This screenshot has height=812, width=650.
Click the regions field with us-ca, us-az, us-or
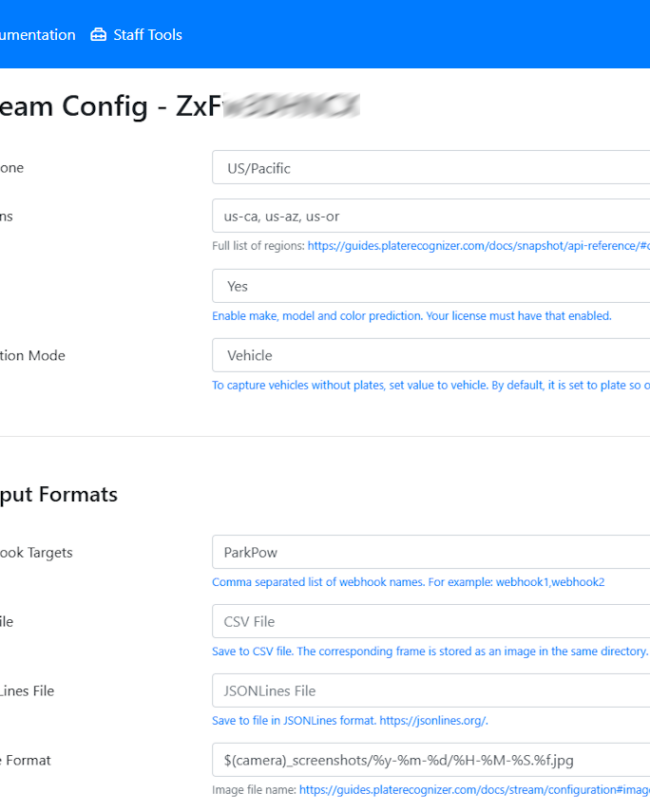point(431,216)
